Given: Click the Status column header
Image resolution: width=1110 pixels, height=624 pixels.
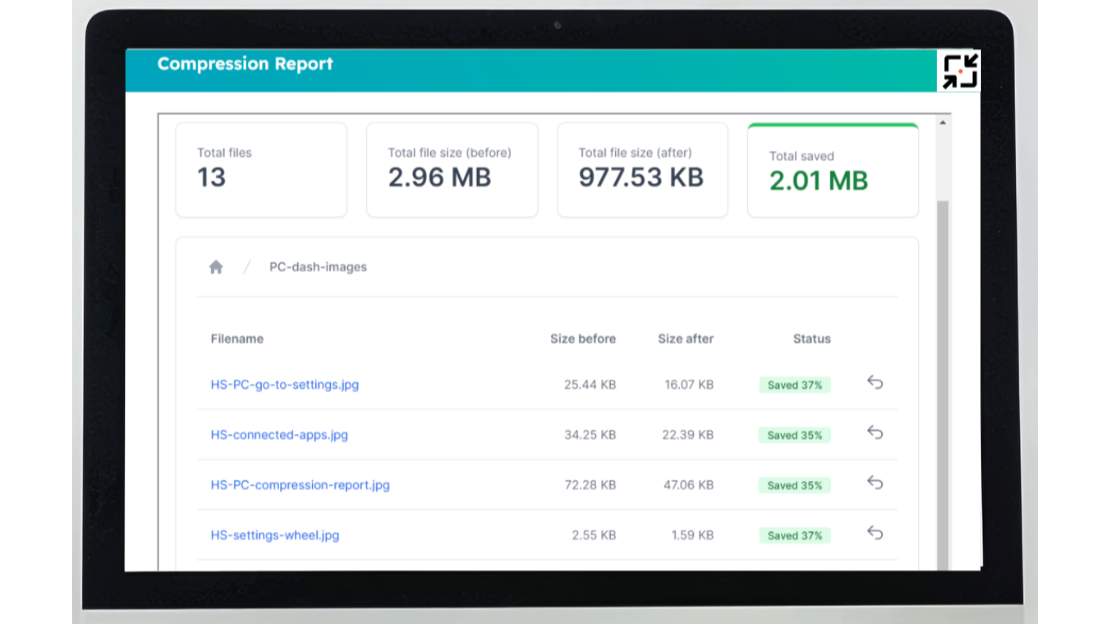Looking at the screenshot, I should click(x=812, y=339).
